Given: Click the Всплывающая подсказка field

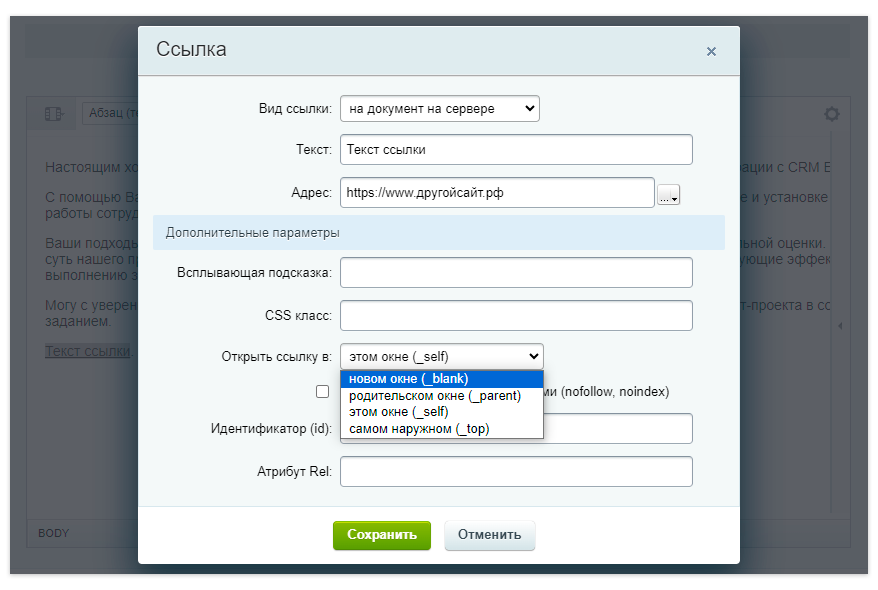Looking at the screenshot, I should click(516, 272).
